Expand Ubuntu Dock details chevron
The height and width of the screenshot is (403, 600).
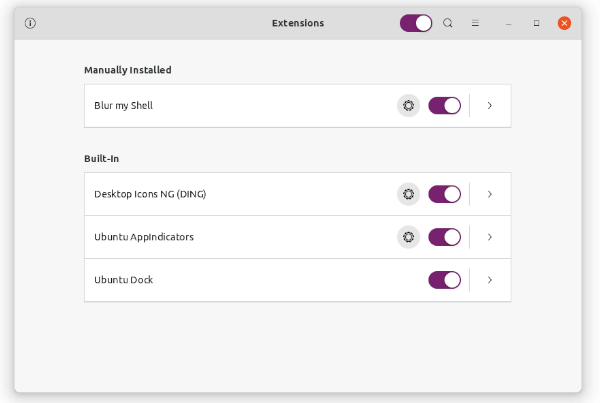tap(490, 280)
